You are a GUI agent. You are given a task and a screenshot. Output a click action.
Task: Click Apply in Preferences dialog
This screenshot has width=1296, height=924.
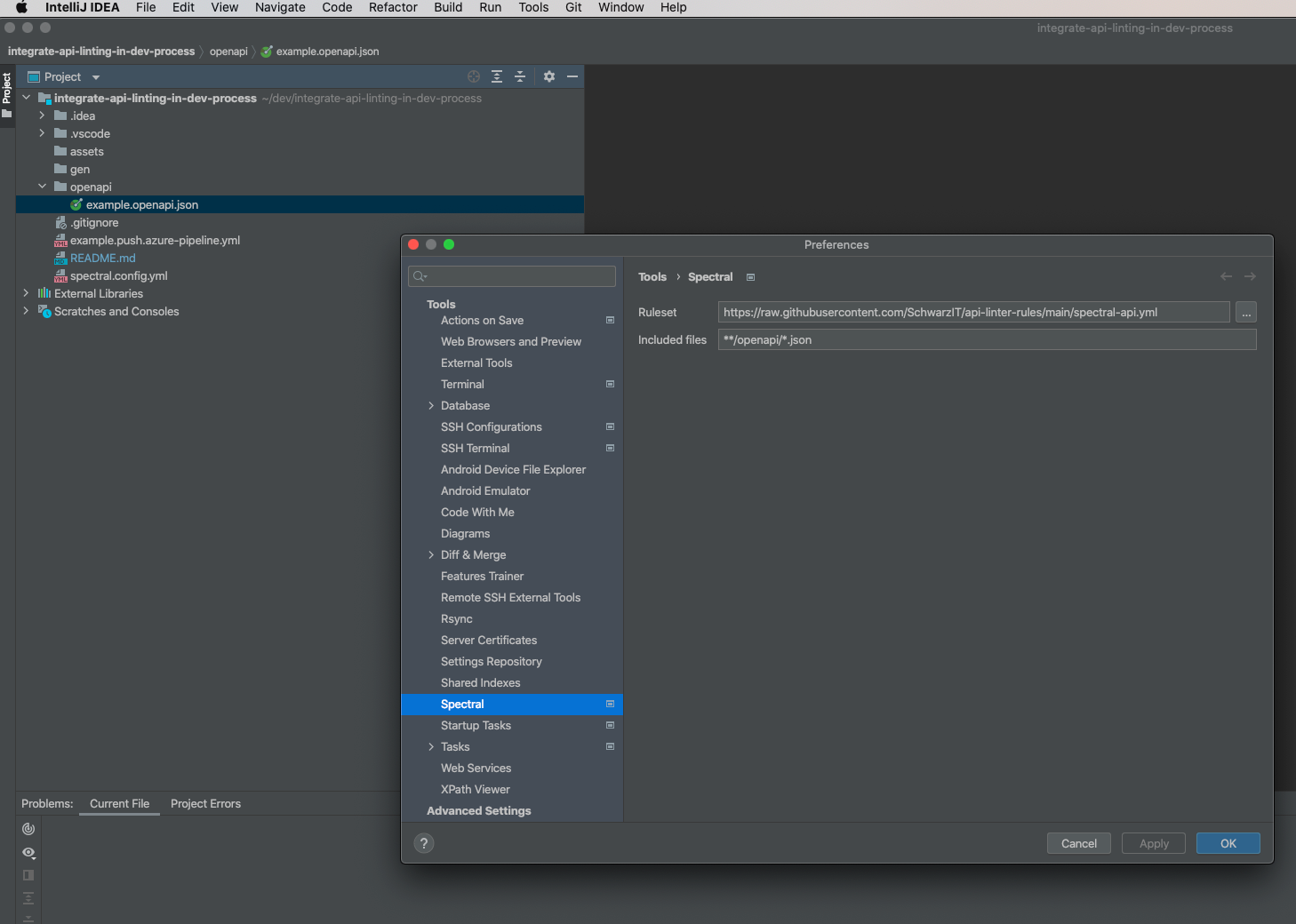[x=1154, y=843]
